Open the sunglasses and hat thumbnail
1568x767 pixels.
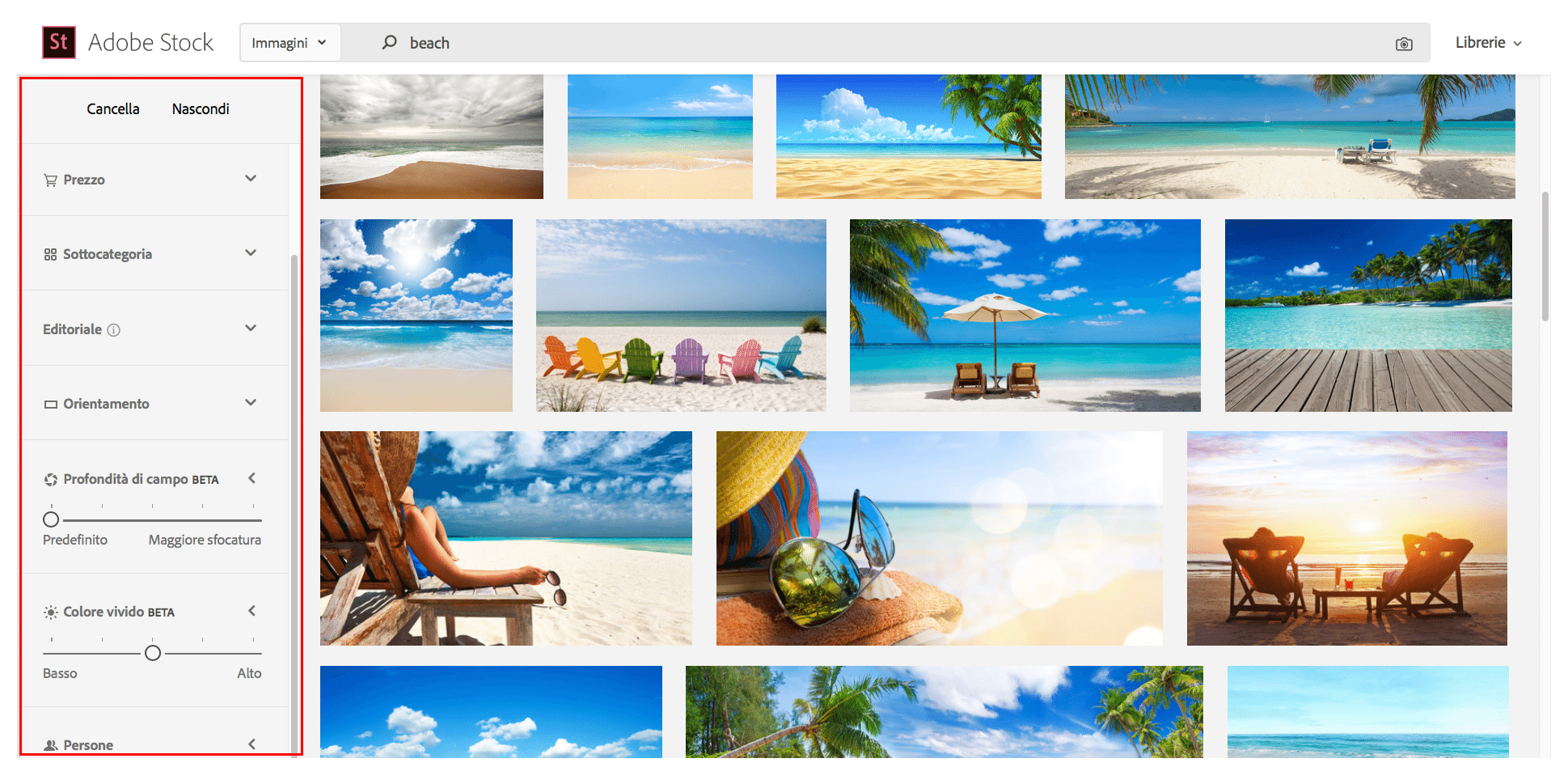(x=940, y=538)
